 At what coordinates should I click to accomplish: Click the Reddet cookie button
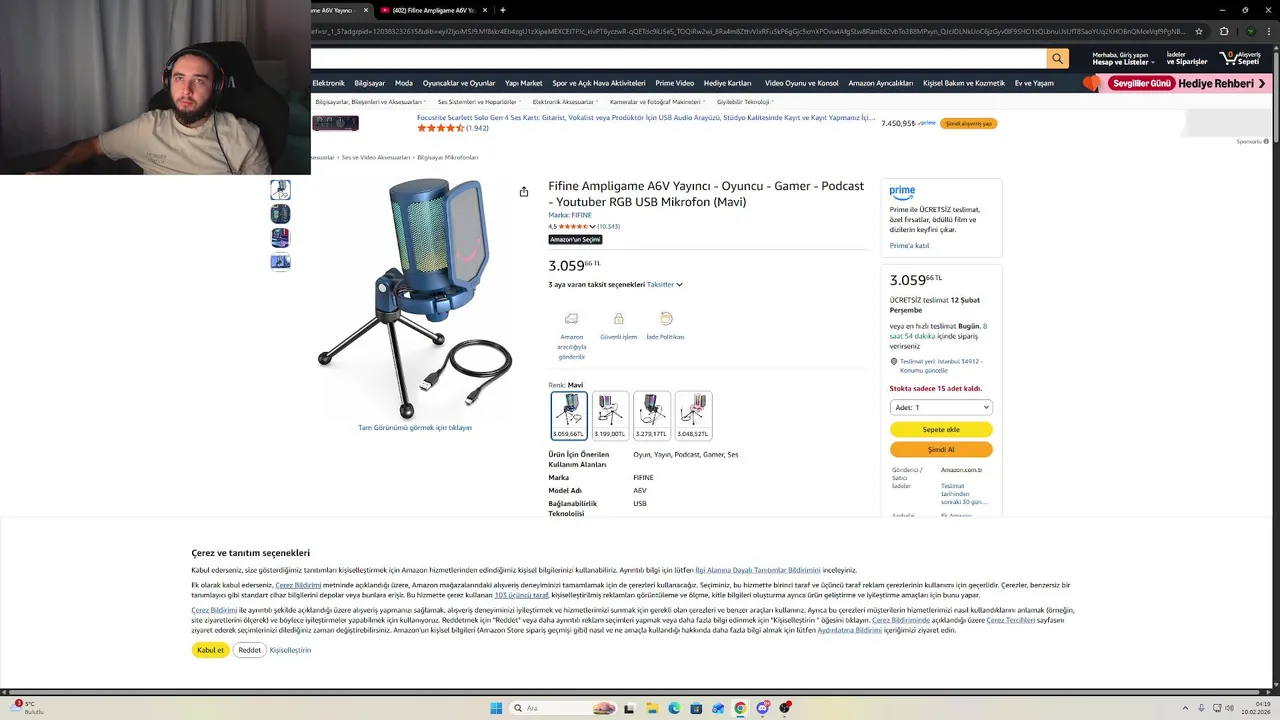[250, 650]
